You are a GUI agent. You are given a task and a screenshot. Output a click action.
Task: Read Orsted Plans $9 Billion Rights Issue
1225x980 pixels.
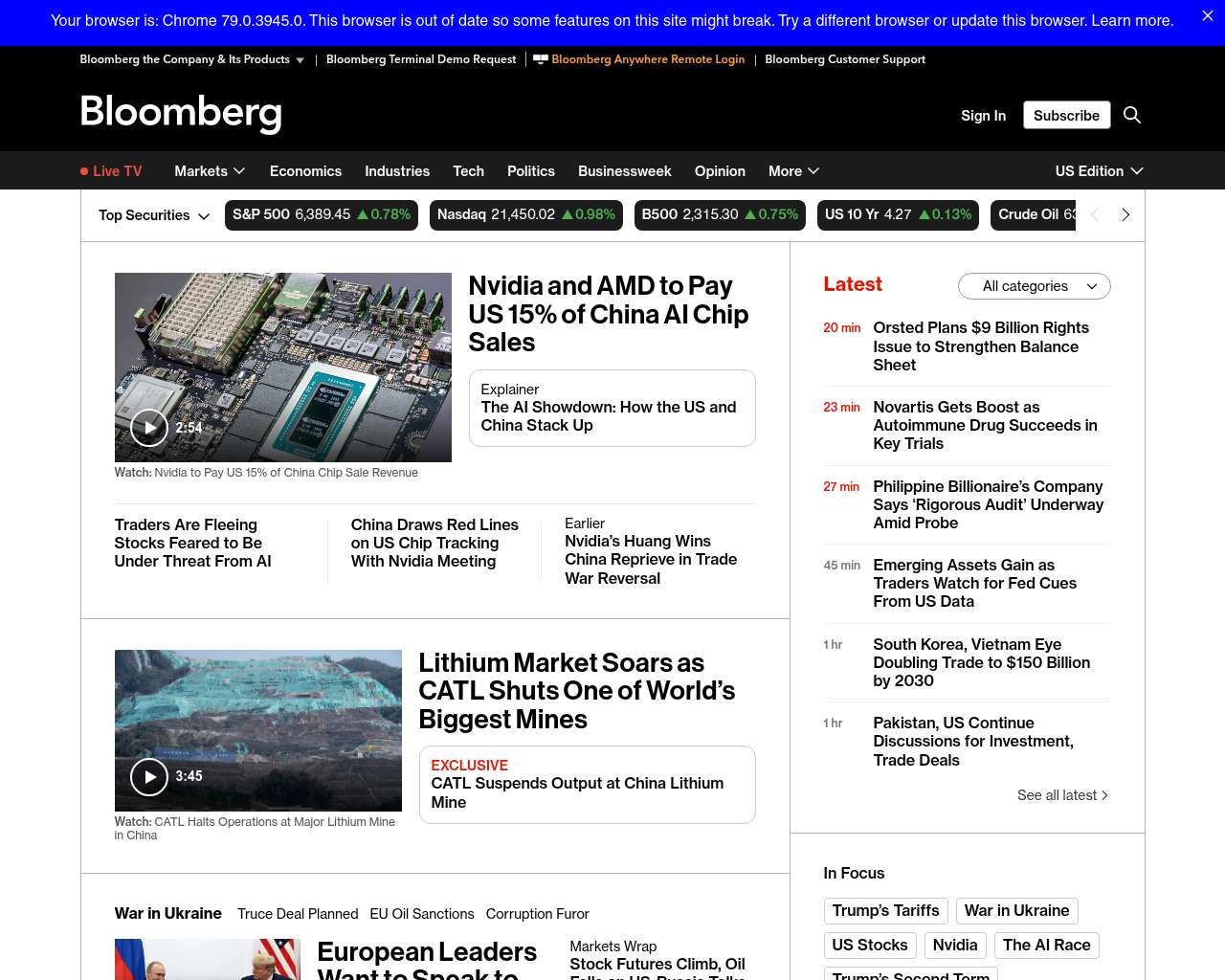[x=981, y=346]
